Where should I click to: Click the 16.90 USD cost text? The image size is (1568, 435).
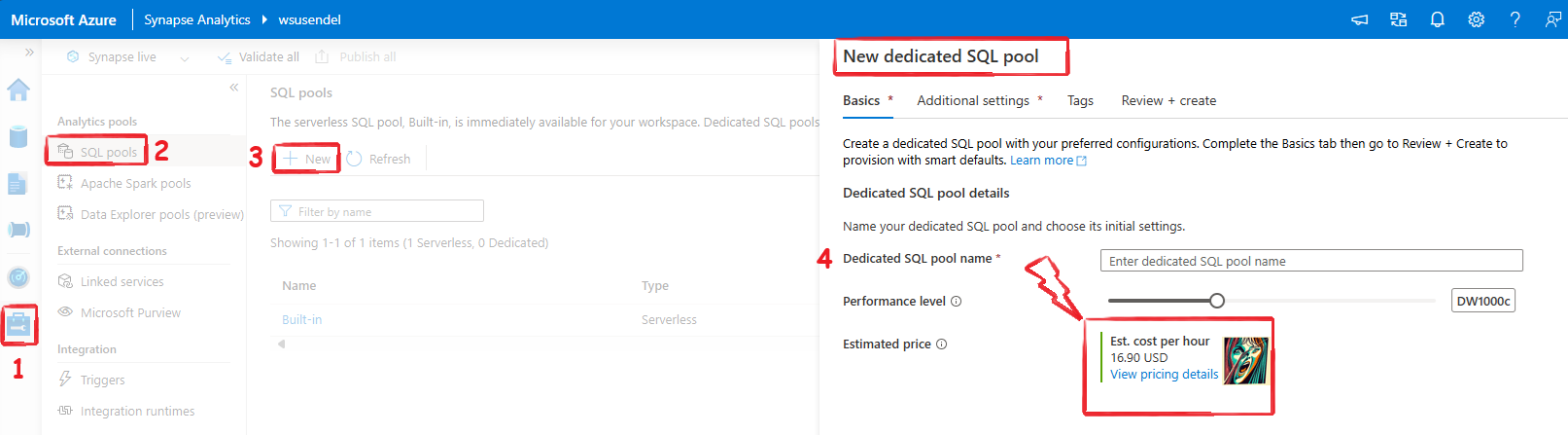1139,358
